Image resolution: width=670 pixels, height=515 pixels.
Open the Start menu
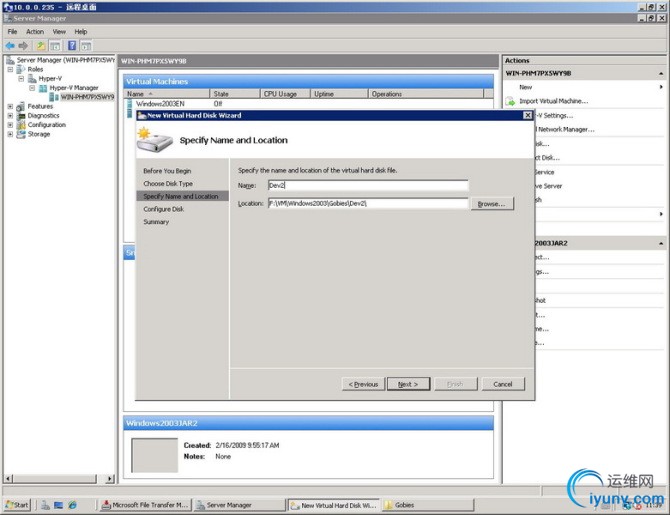click(18, 505)
